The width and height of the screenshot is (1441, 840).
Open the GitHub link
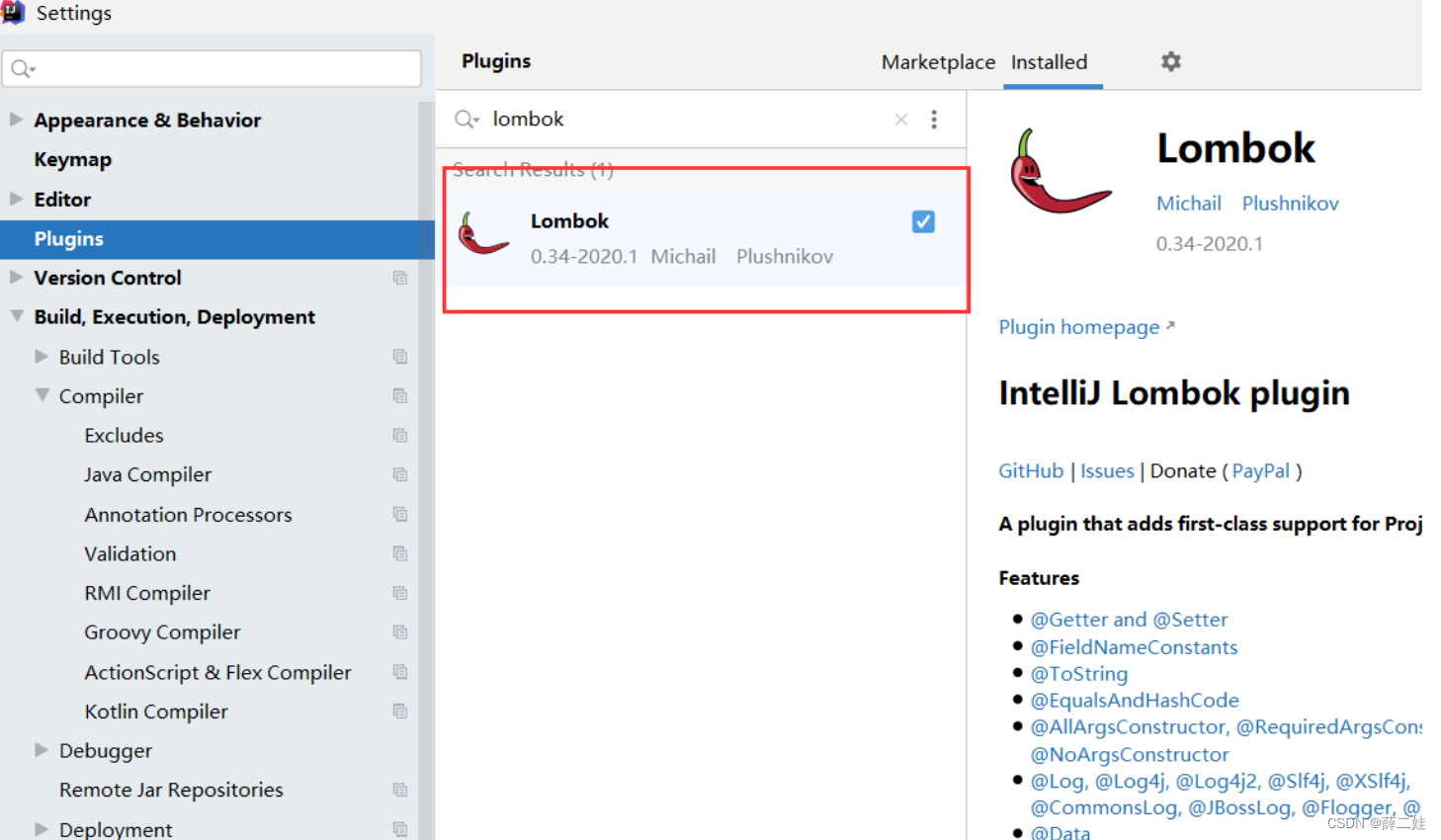[x=1031, y=471]
